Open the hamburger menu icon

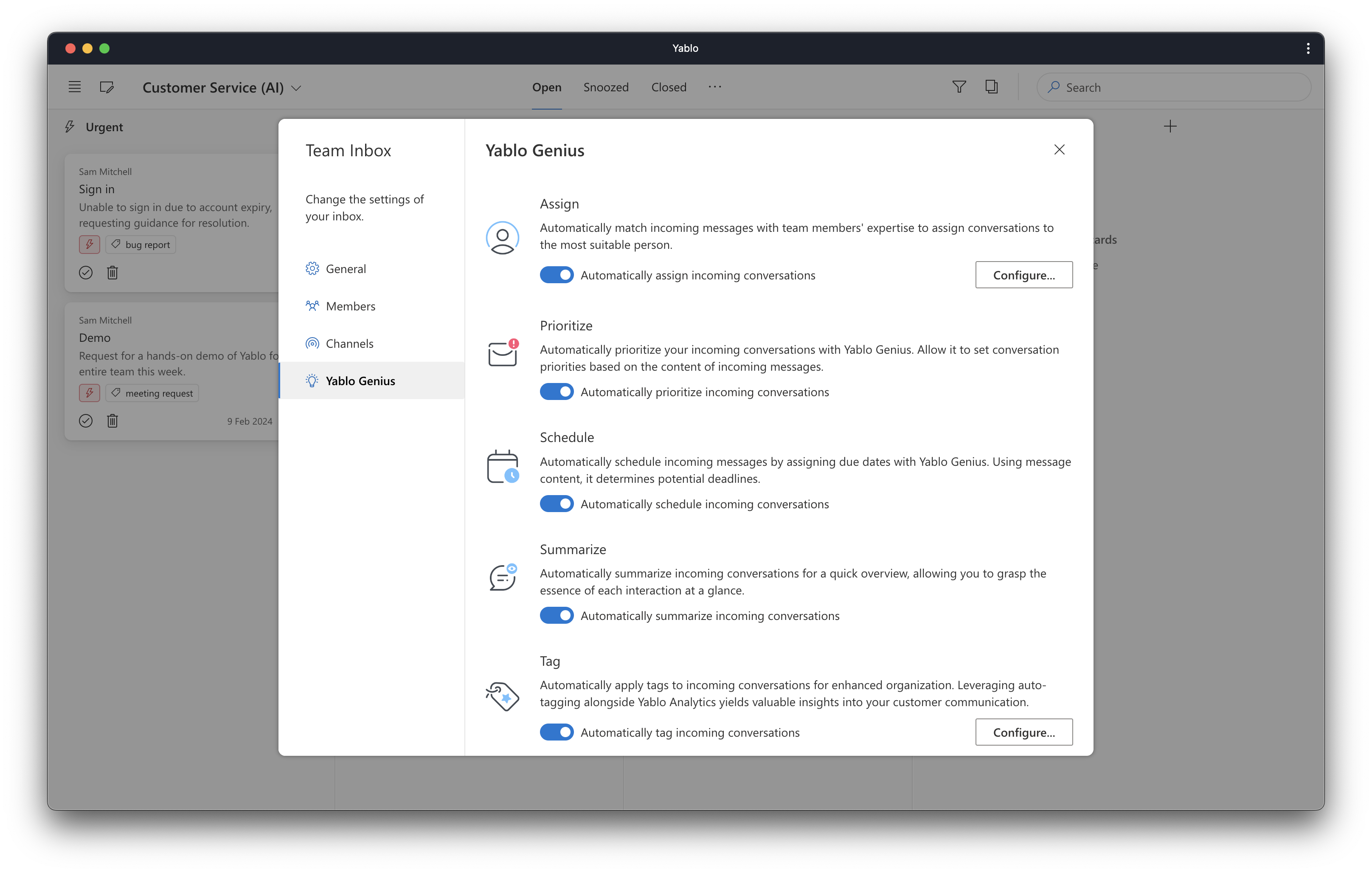coord(75,87)
